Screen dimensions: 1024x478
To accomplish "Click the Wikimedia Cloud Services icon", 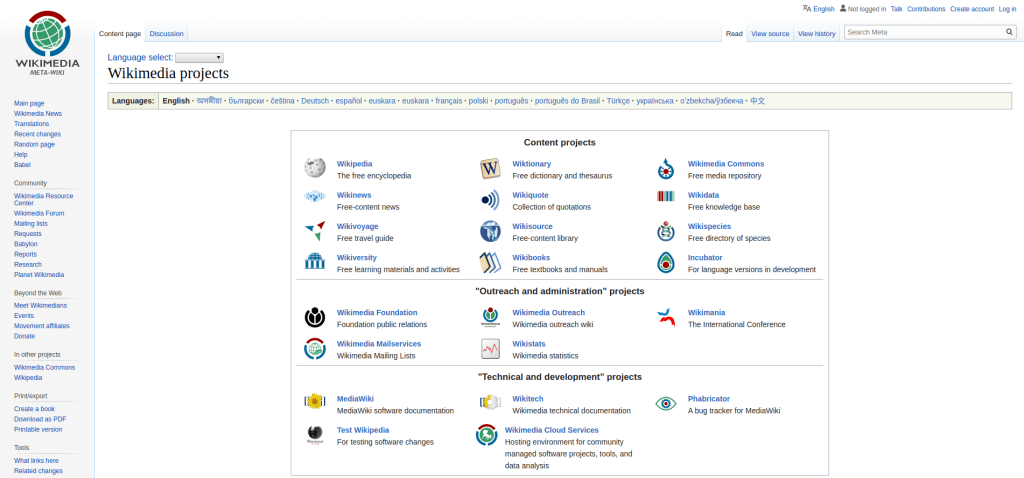I will (487, 435).
